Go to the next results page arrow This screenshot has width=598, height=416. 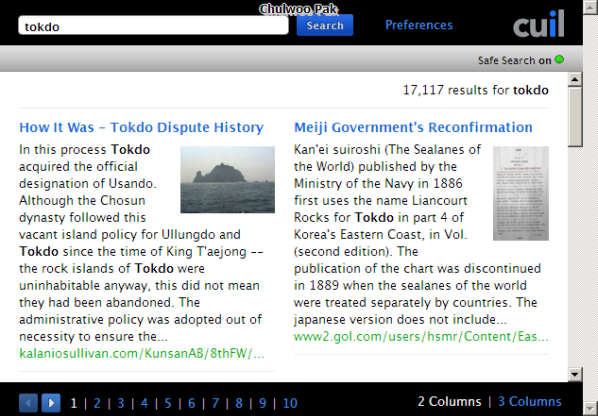click(51, 403)
